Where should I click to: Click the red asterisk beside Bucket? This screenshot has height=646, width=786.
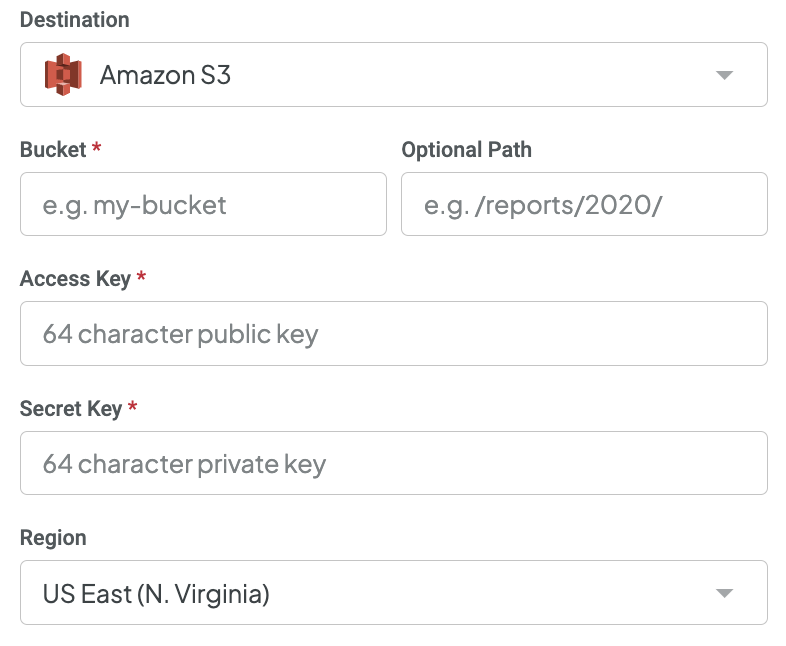pyautogui.click(x=96, y=147)
